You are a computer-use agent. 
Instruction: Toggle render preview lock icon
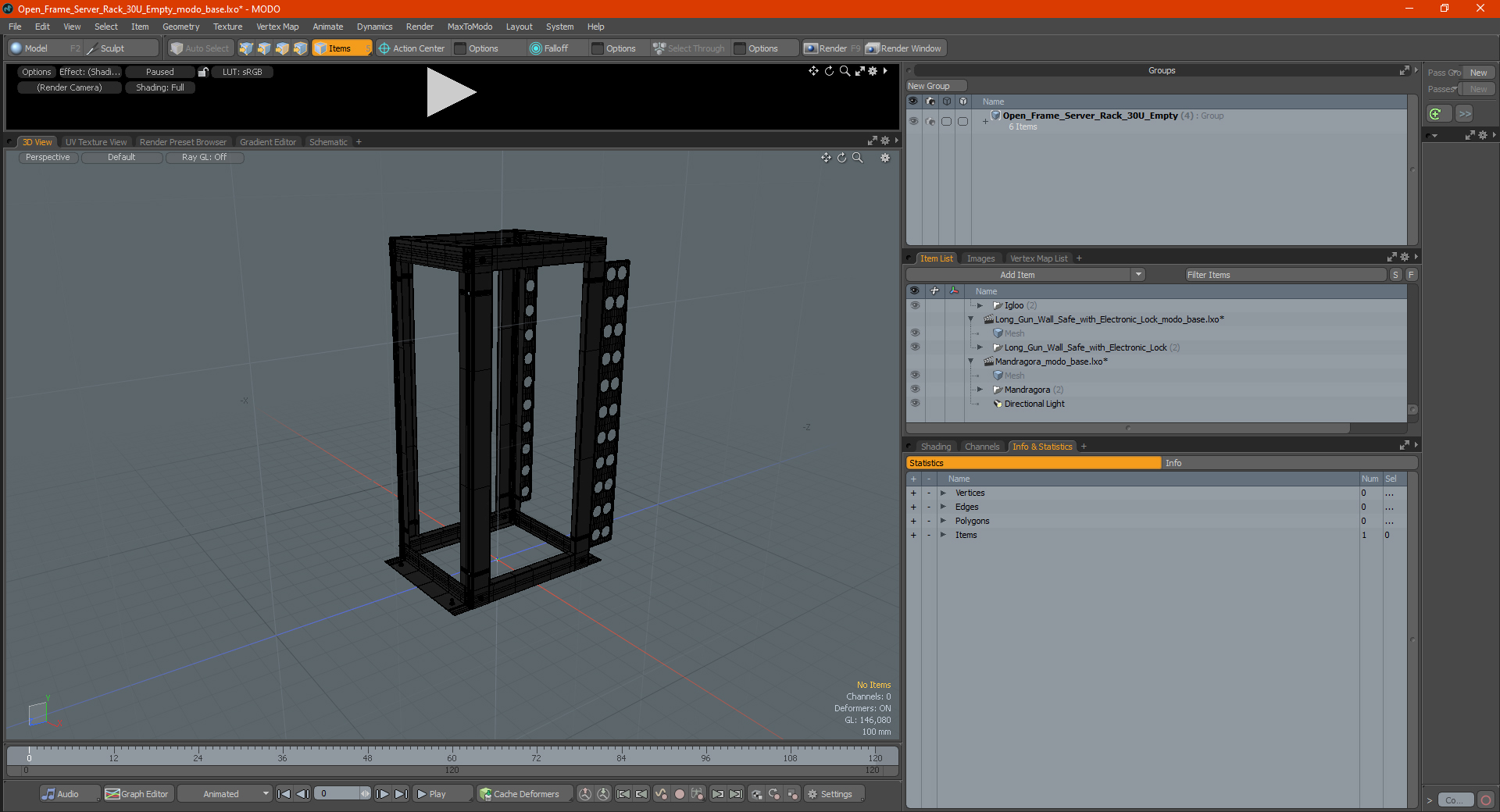pyautogui.click(x=203, y=72)
